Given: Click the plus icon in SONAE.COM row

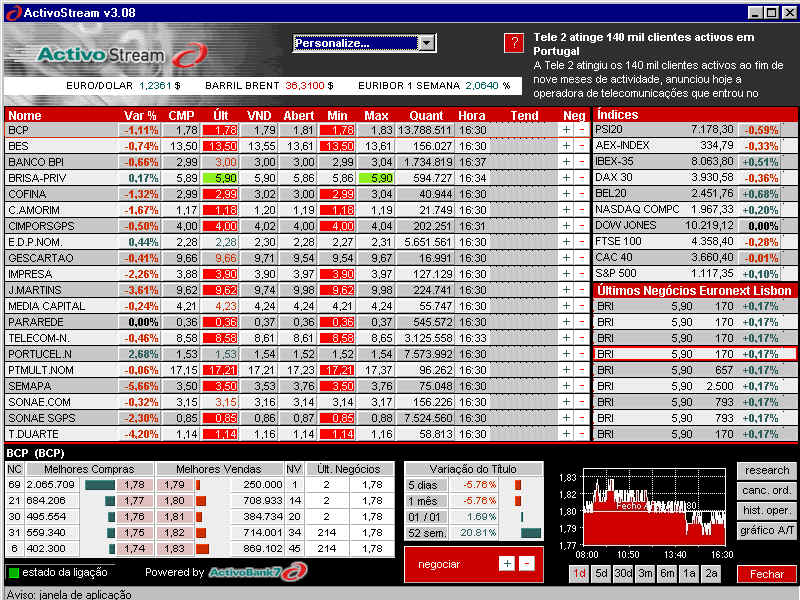Looking at the screenshot, I should pos(566,402).
